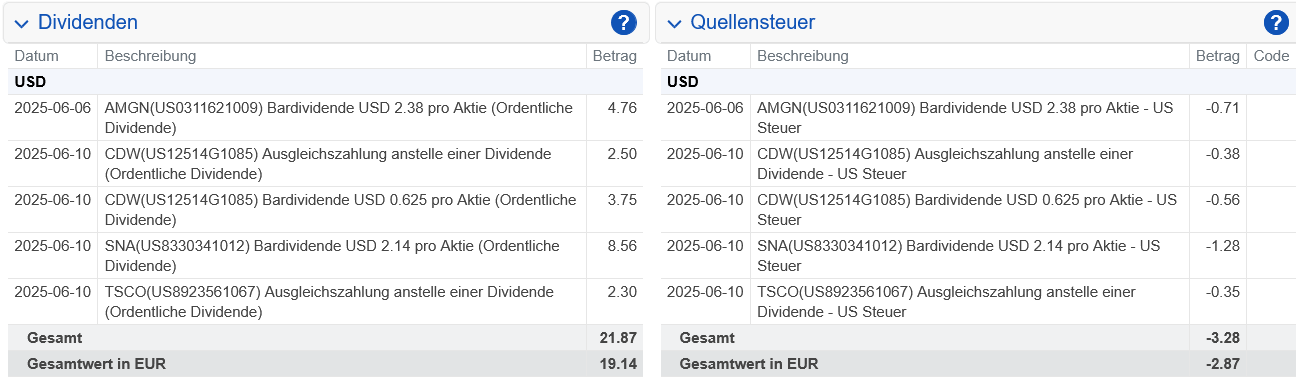Click the USD currency group row in Quellensteuer
This screenshot has width=1296, height=378.
[977, 82]
